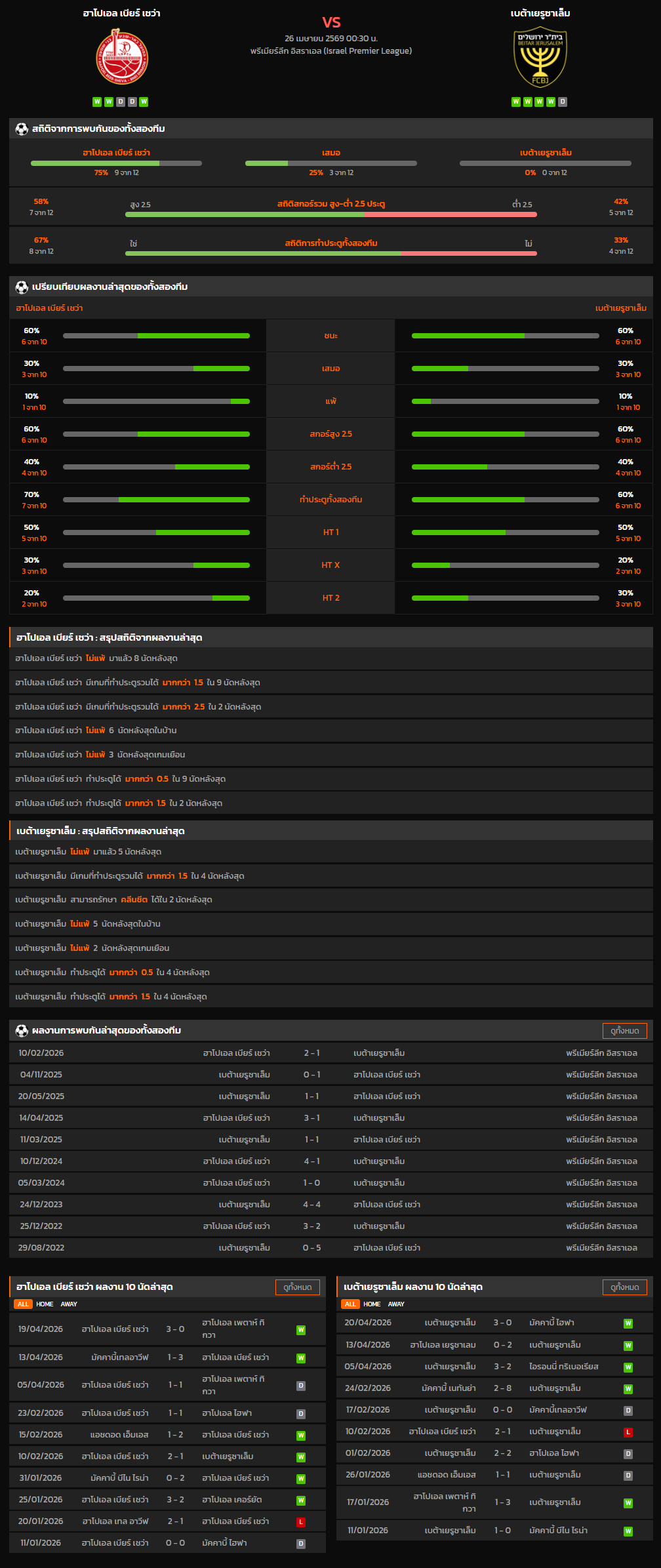Click the Hapoel Be'er Sheva team logo
The height and width of the screenshot is (1568, 661).
(122, 57)
